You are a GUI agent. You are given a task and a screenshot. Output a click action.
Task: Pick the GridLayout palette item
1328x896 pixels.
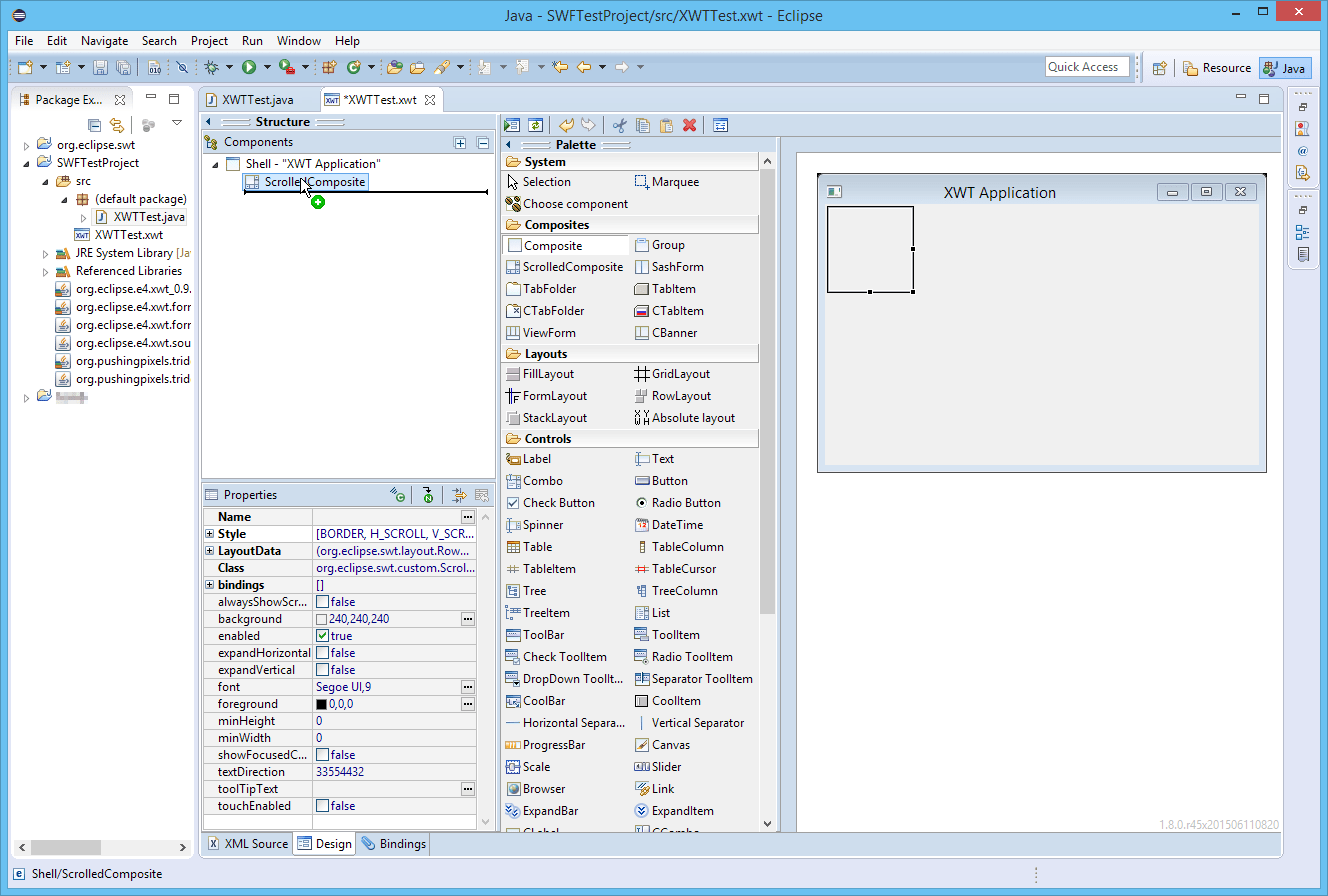click(x=671, y=374)
